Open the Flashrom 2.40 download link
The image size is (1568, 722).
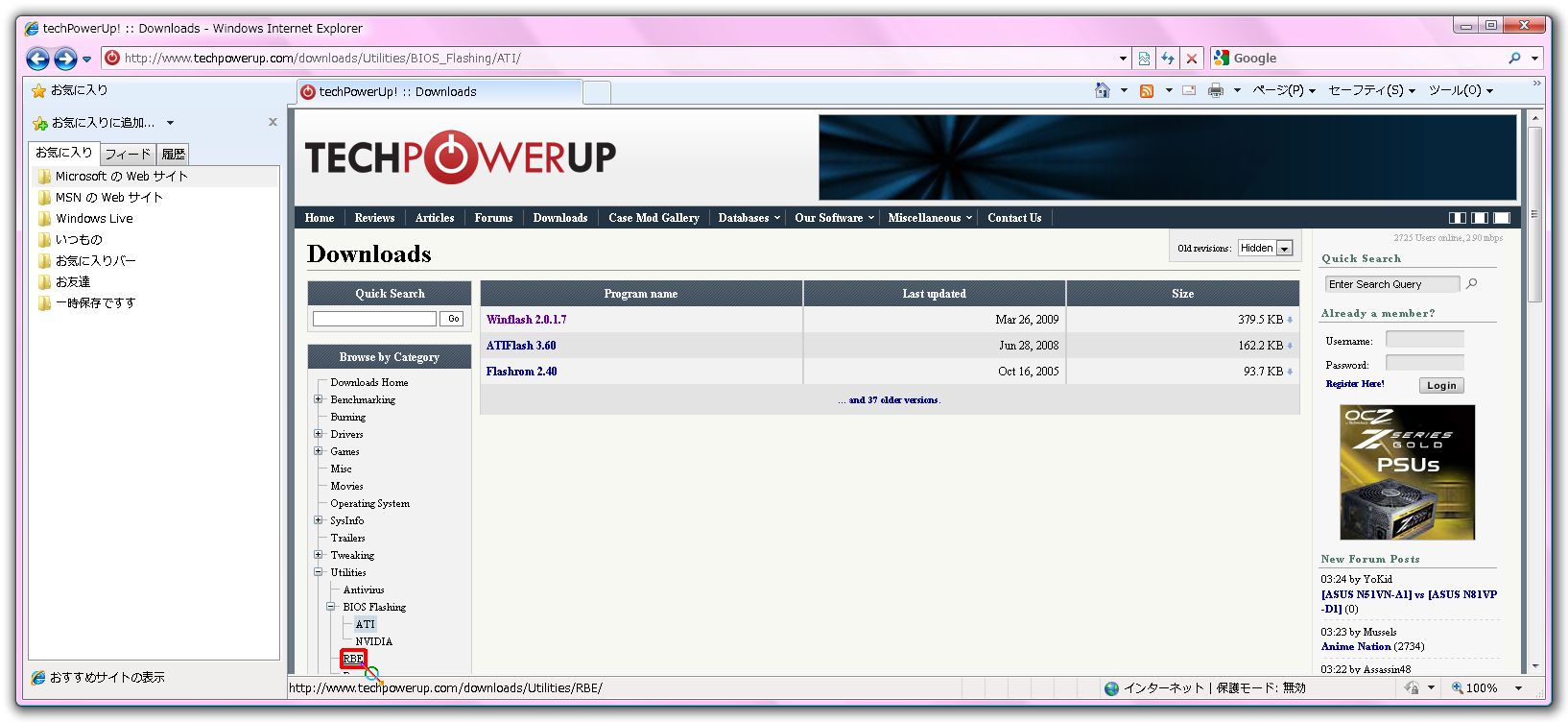coord(521,372)
